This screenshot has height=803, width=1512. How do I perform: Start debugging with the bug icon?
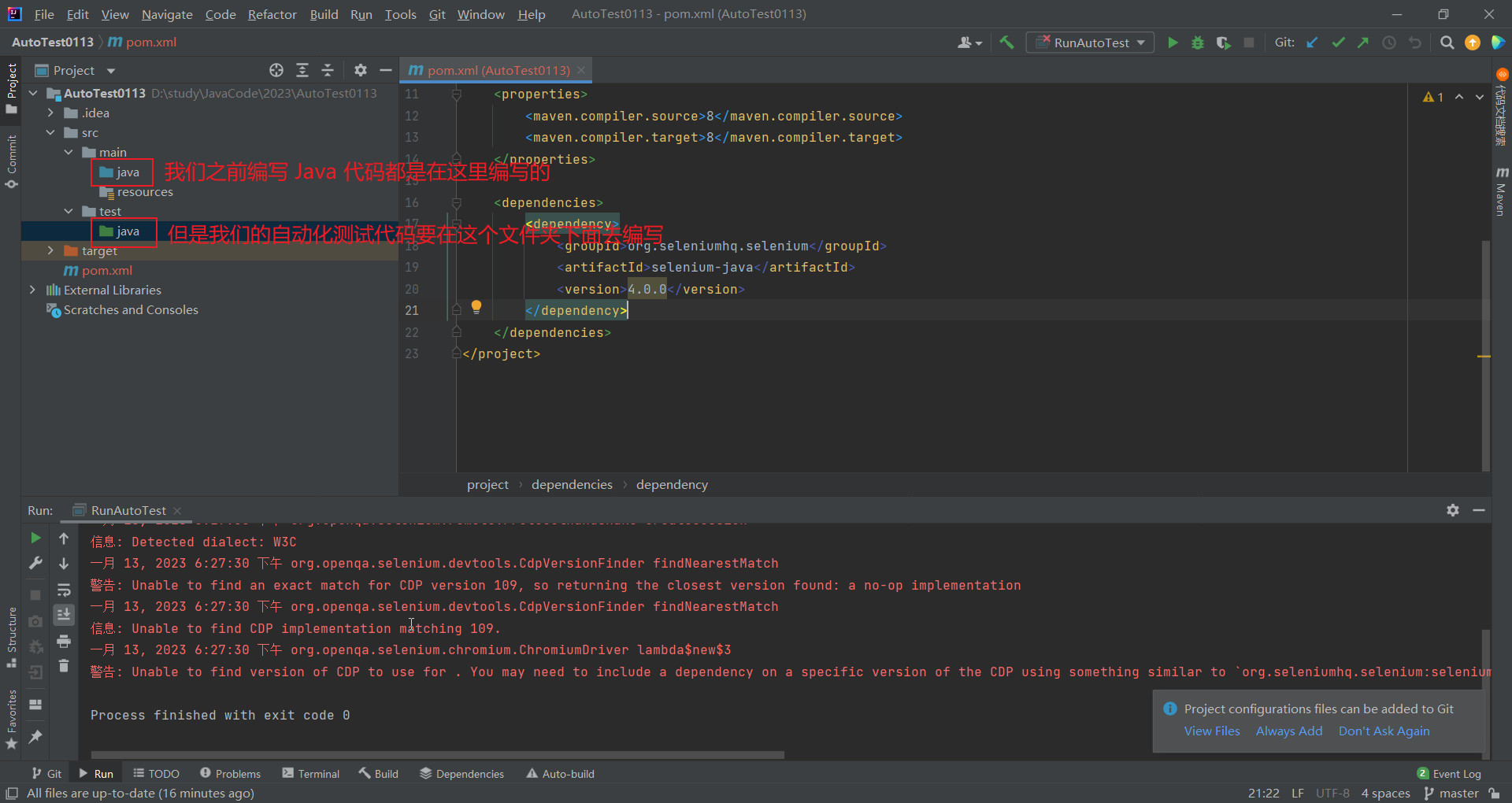(1198, 43)
